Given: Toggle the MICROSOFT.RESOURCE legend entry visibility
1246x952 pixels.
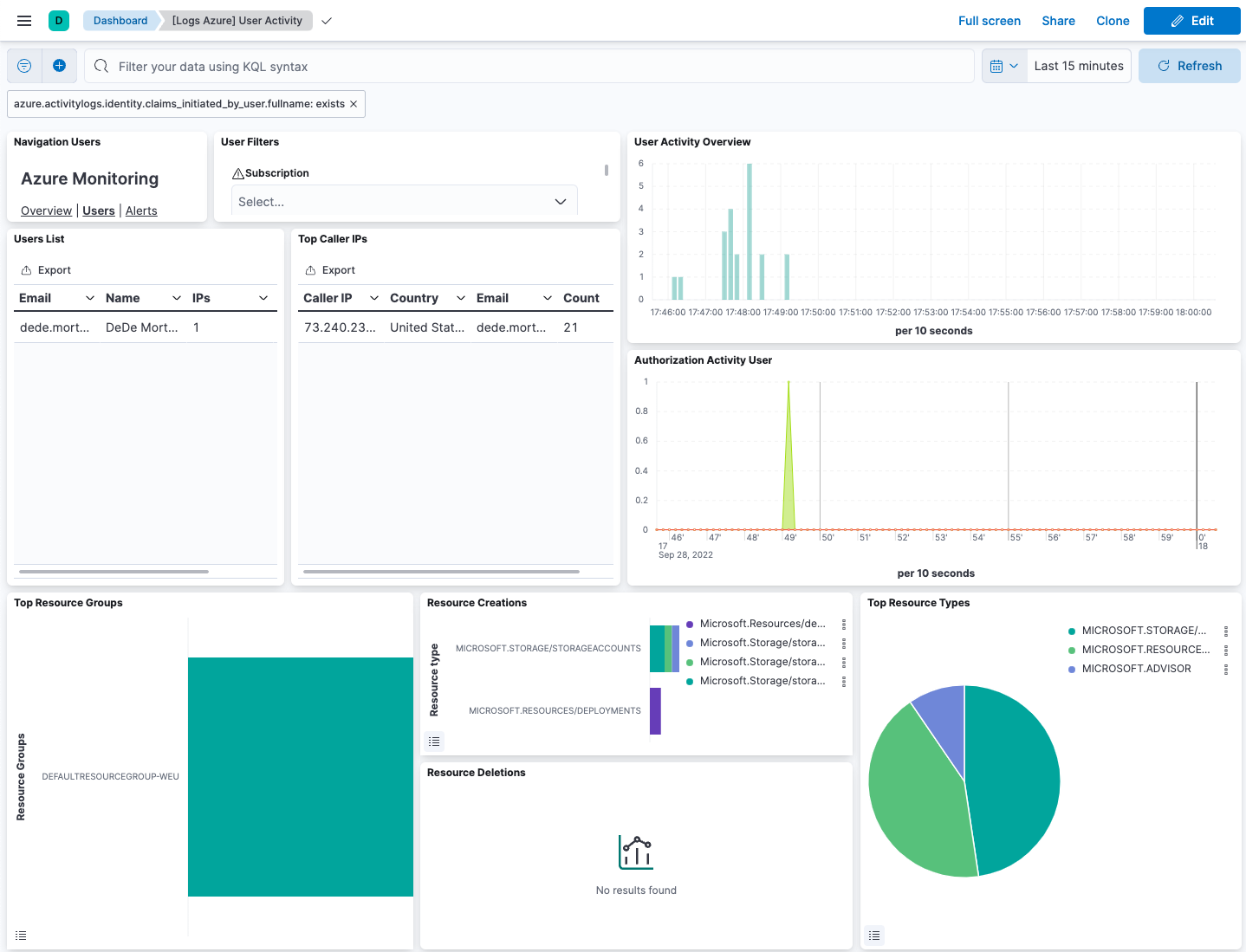Looking at the screenshot, I should point(1144,649).
